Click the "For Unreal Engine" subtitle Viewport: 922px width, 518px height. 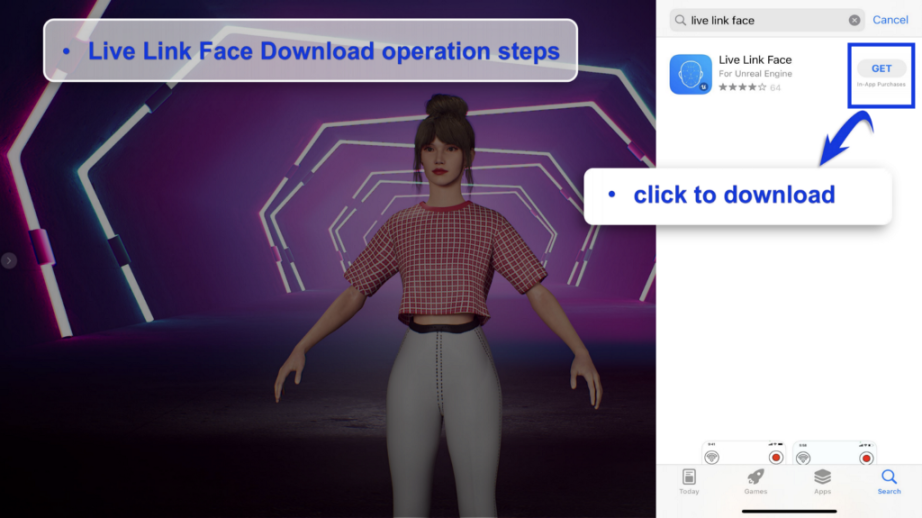(x=755, y=74)
